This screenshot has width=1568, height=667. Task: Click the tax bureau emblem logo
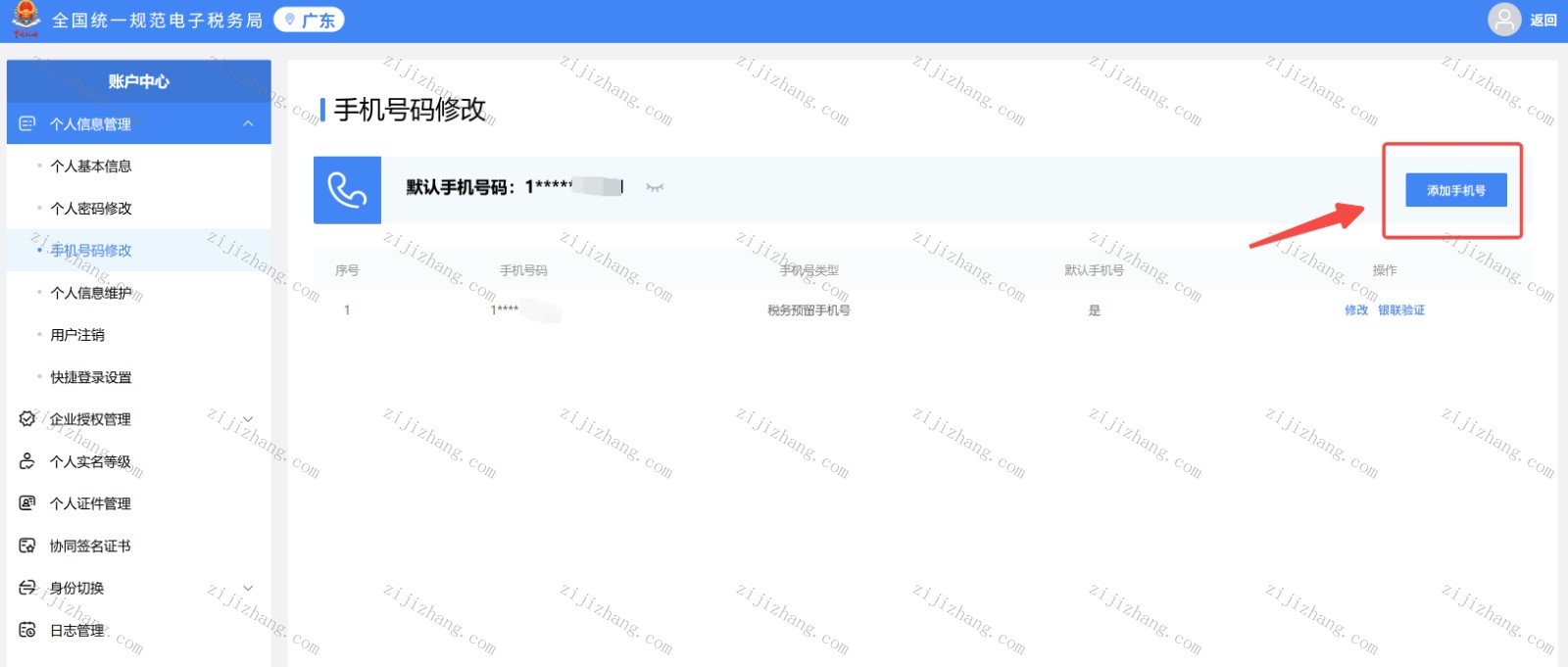point(25,18)
